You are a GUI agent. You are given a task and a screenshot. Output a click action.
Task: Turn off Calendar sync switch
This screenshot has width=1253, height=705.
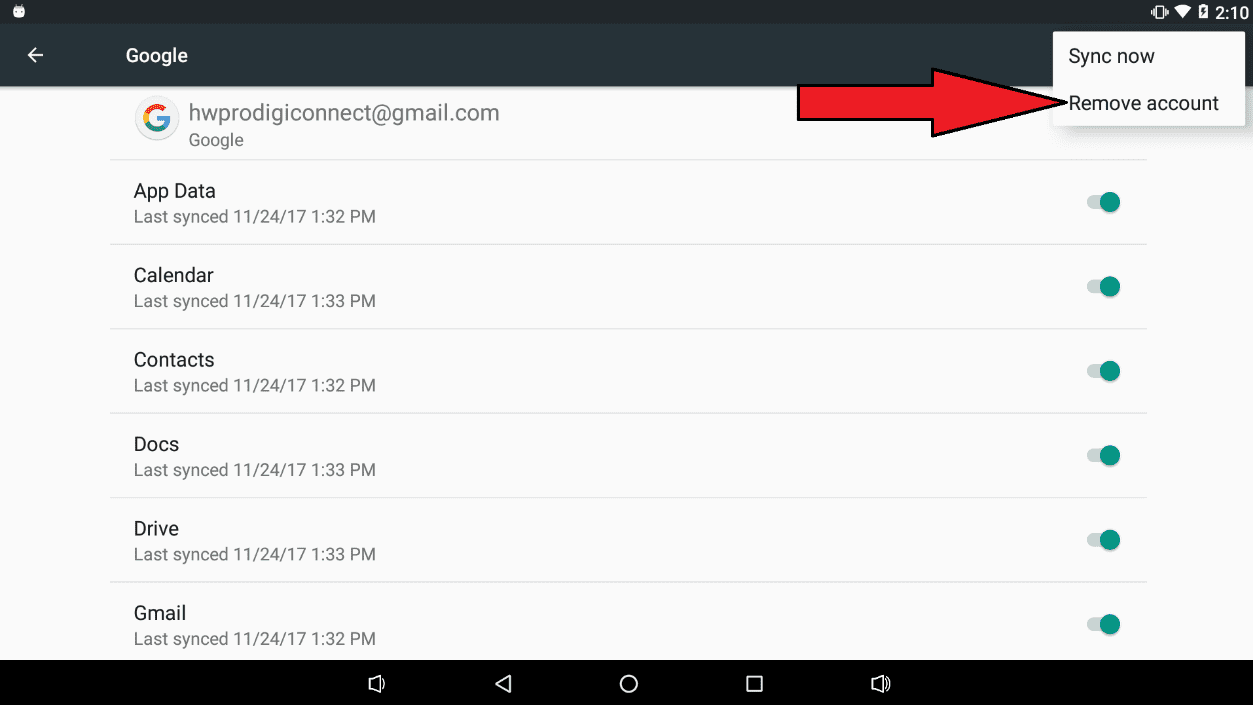[1103, 286]
